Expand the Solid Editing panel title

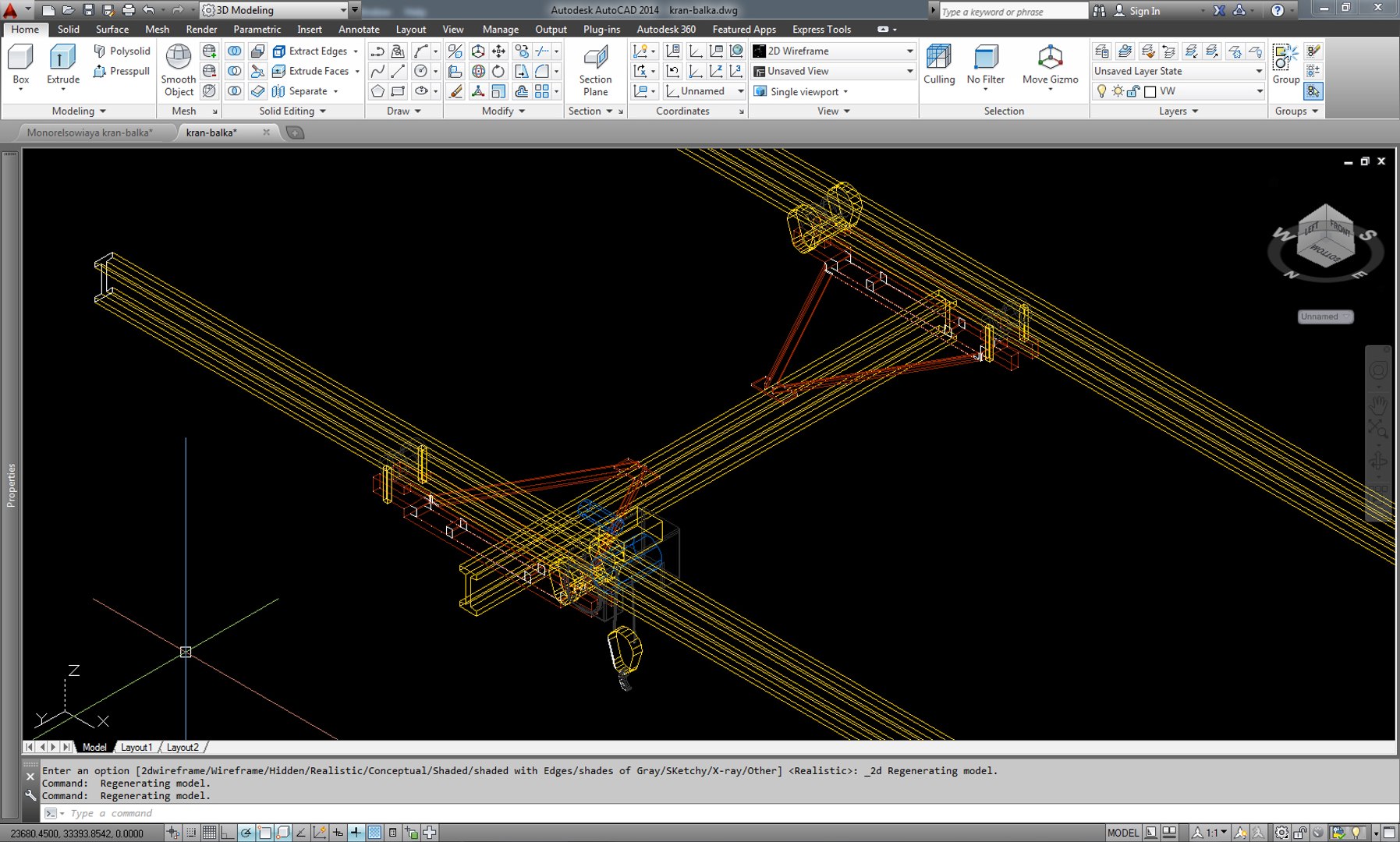click(292, 111)
